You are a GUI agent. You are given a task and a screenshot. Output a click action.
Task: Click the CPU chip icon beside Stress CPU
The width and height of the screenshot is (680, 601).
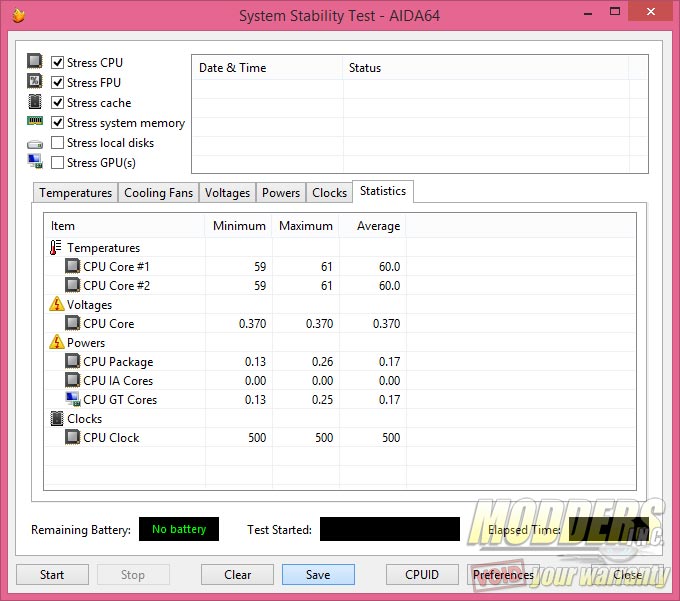coord(35,61)
